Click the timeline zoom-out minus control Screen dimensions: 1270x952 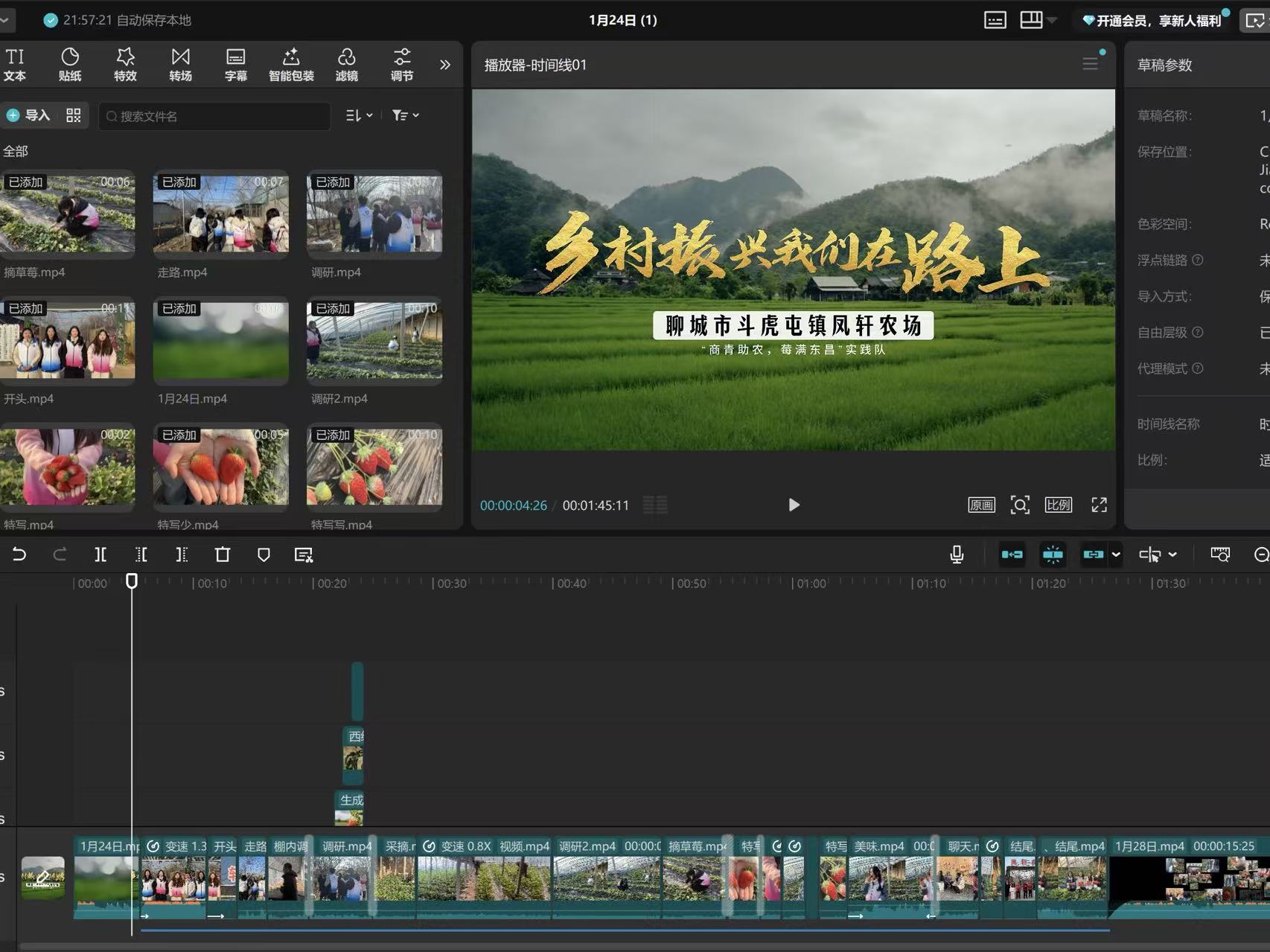point(1260,555)
